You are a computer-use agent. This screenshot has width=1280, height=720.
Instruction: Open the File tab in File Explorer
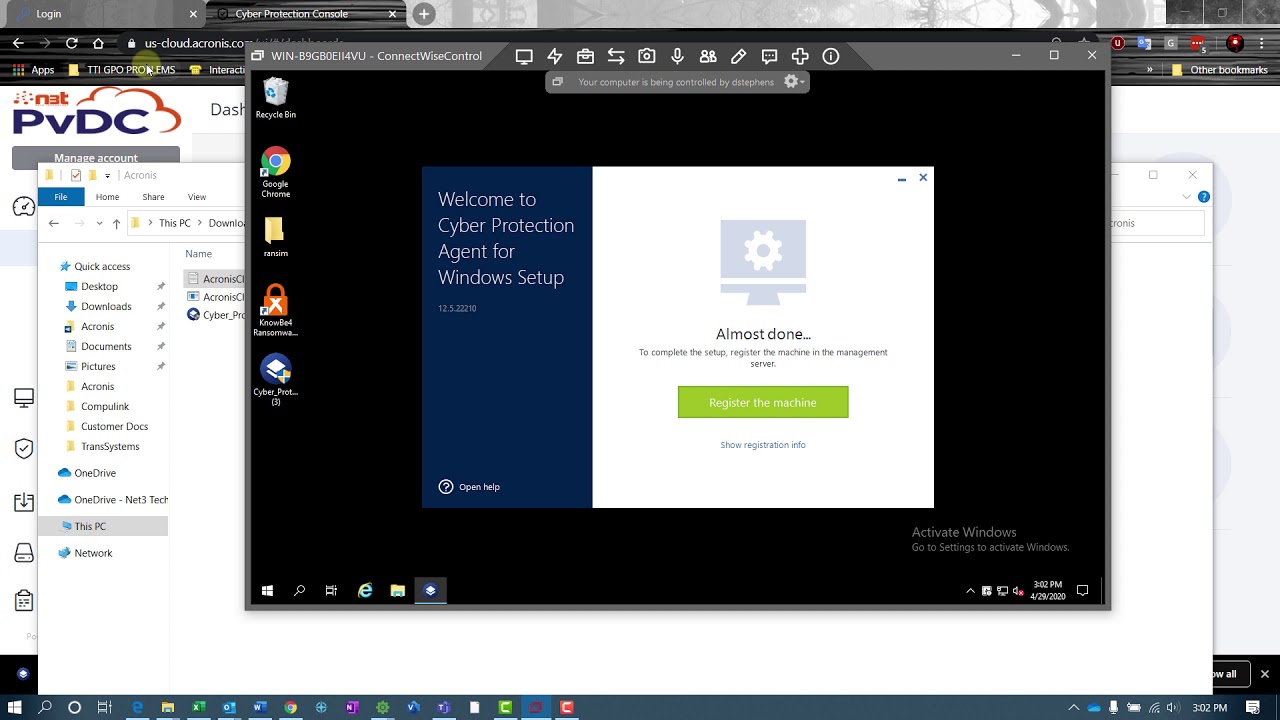pos(61,197)
